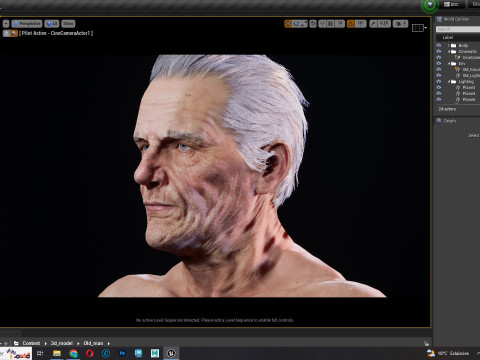
Task: Toggle scale snapping icon
Action: [x=373, y=24]
